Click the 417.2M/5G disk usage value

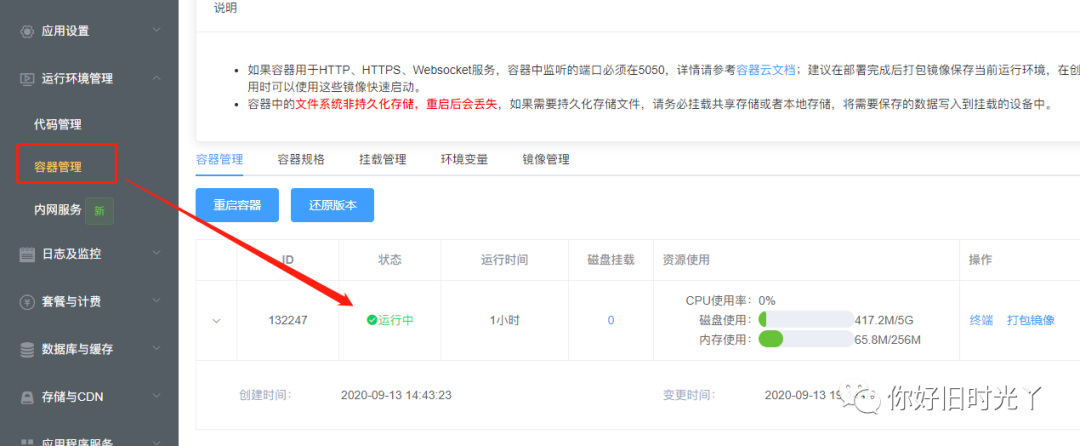pyautogui.click(x=884, y=320)
